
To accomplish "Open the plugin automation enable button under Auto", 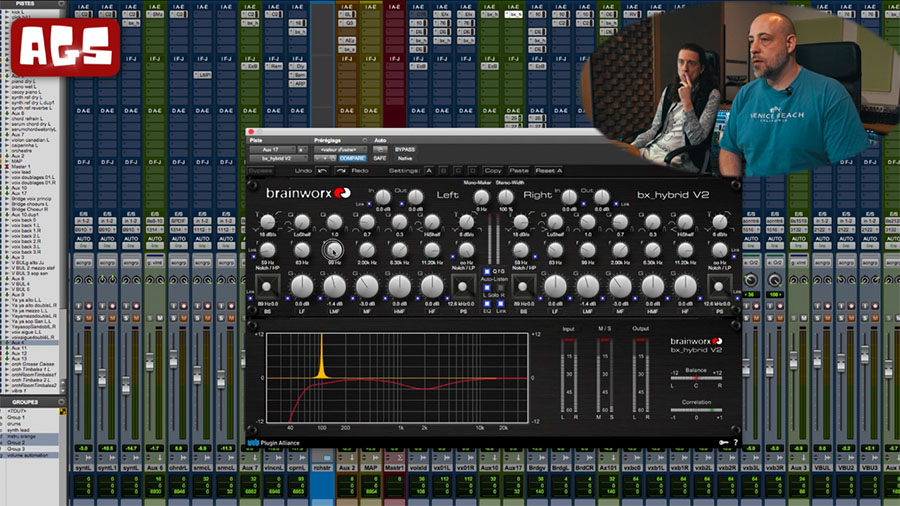I will click(x=380, y=150).
